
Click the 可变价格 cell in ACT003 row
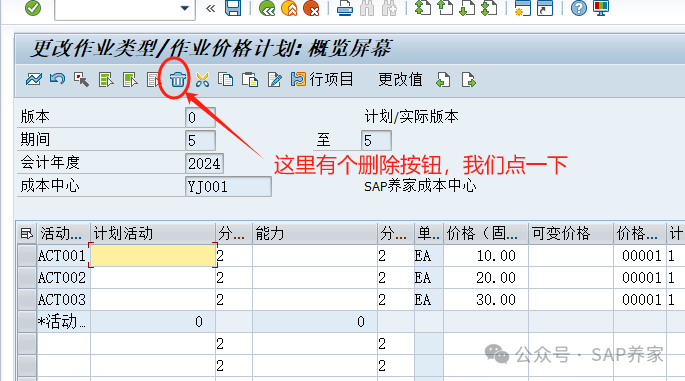pos(571,300)
